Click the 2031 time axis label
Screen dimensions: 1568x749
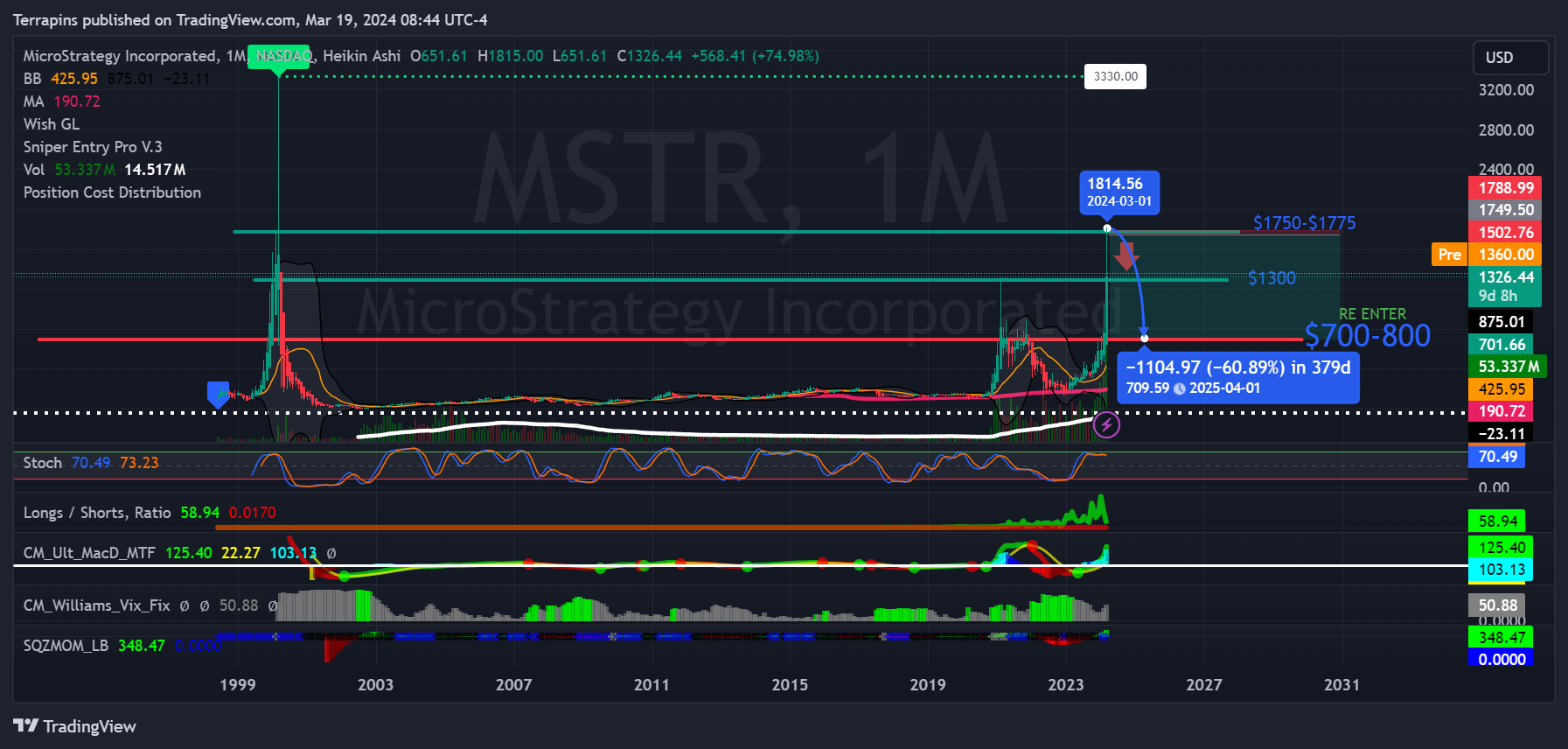pos(1342,685)
